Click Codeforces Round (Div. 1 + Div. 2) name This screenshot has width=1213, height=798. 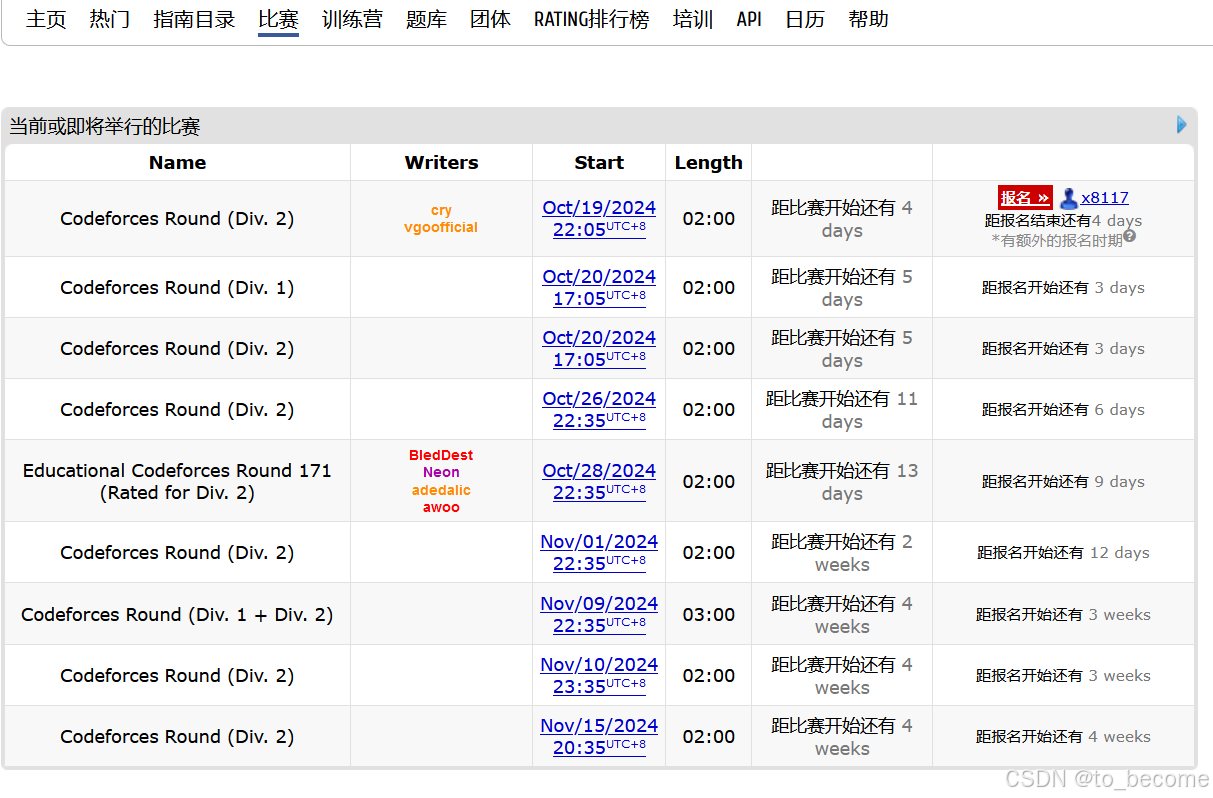coord(177,614)
